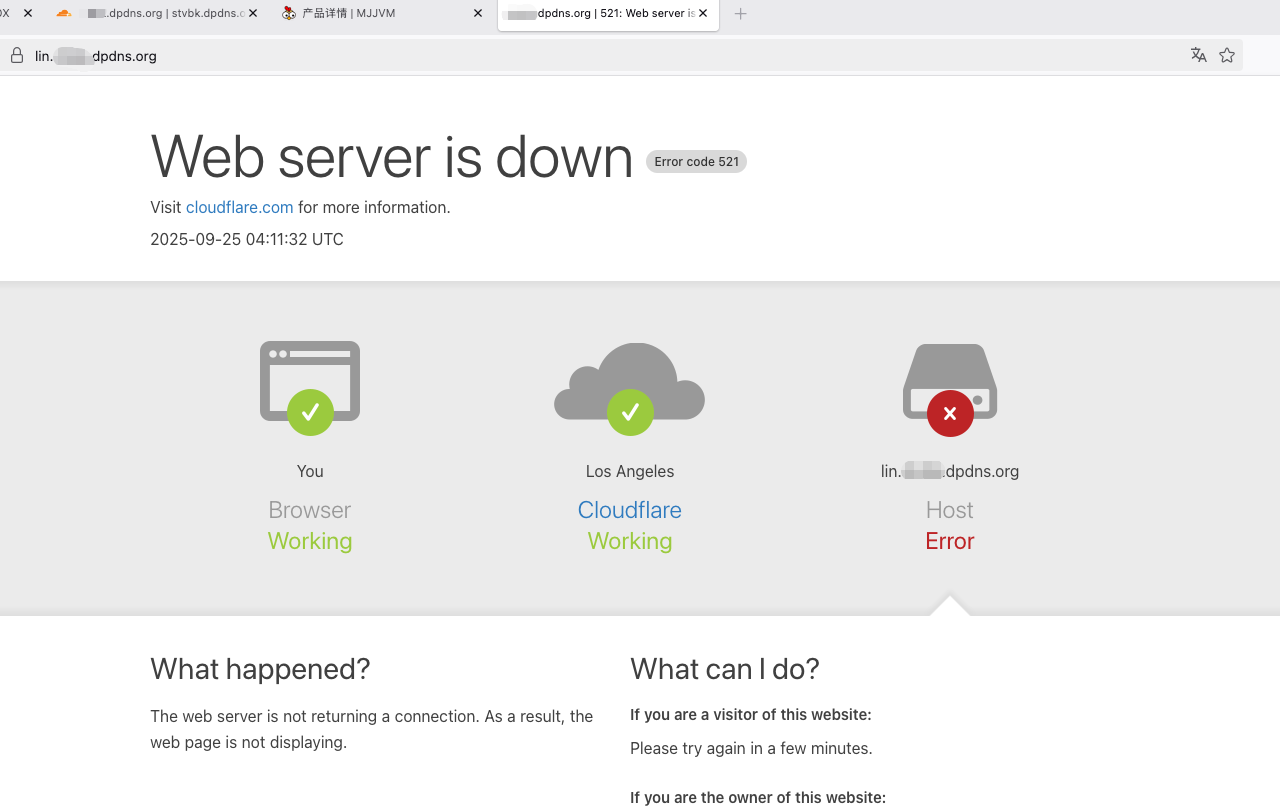Close the 产品详情 | MJJVM tab
Screen dimensions: 1280x810
[478, 14]
